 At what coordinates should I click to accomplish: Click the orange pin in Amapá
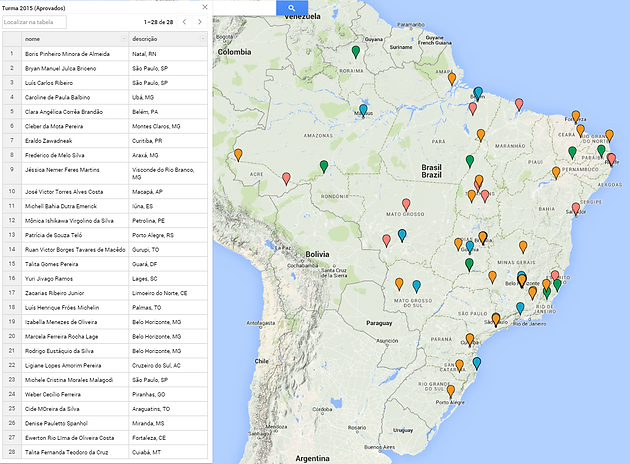click(x=452, y=79)
